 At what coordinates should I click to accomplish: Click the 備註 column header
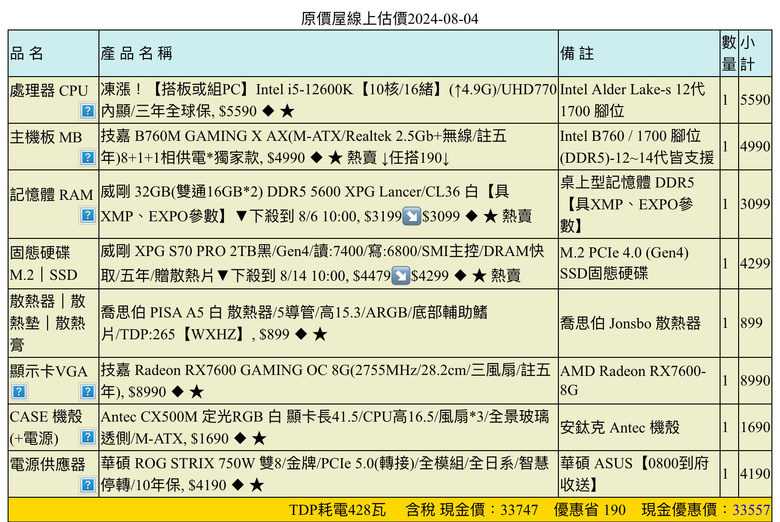[577, 53]
